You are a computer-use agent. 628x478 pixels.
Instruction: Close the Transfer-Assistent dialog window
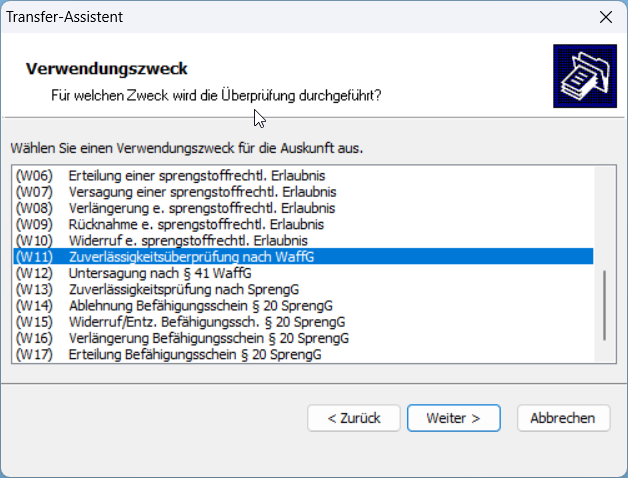coord(605,17)
